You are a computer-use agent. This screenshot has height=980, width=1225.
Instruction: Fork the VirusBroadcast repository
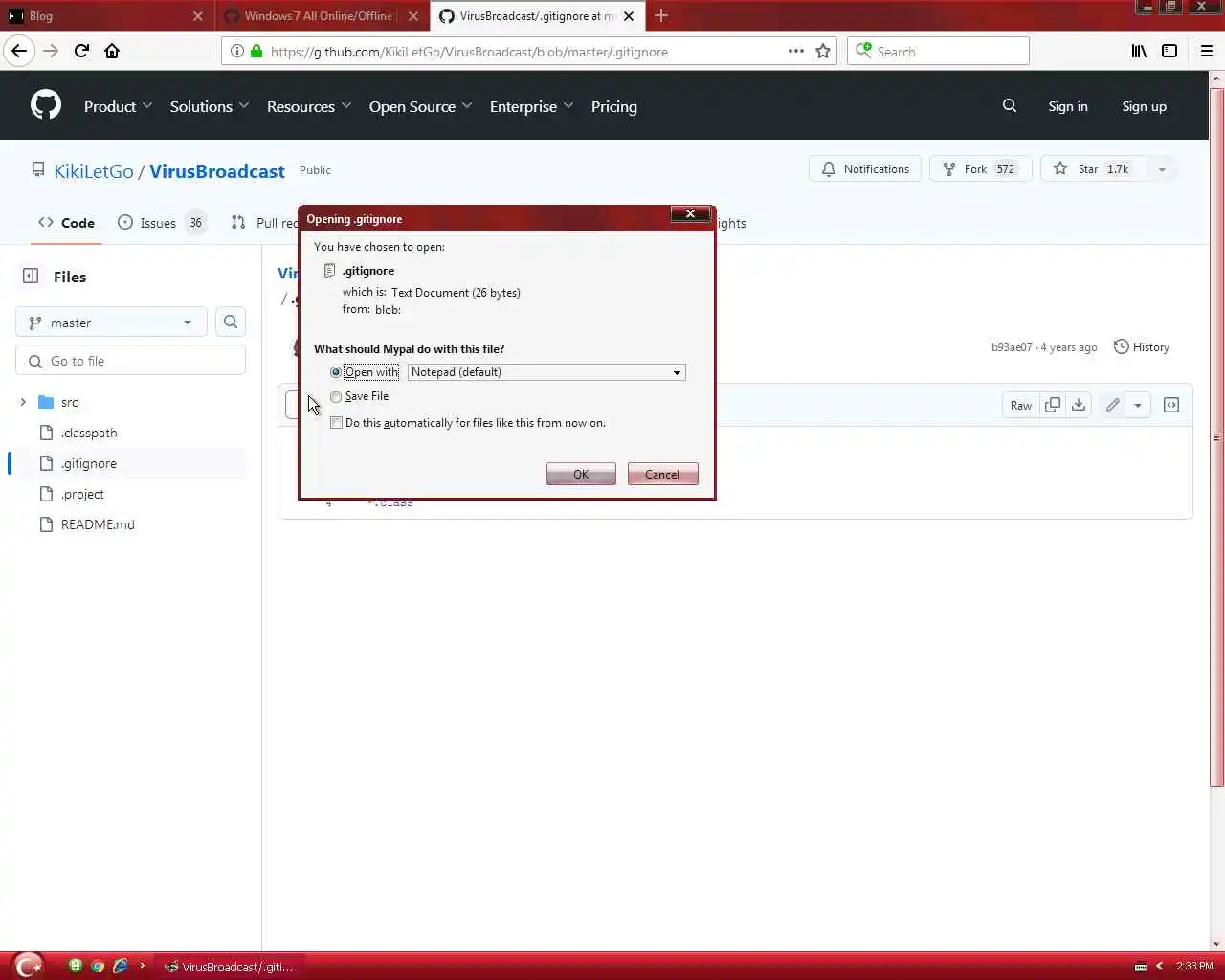(x=980, y=169)
